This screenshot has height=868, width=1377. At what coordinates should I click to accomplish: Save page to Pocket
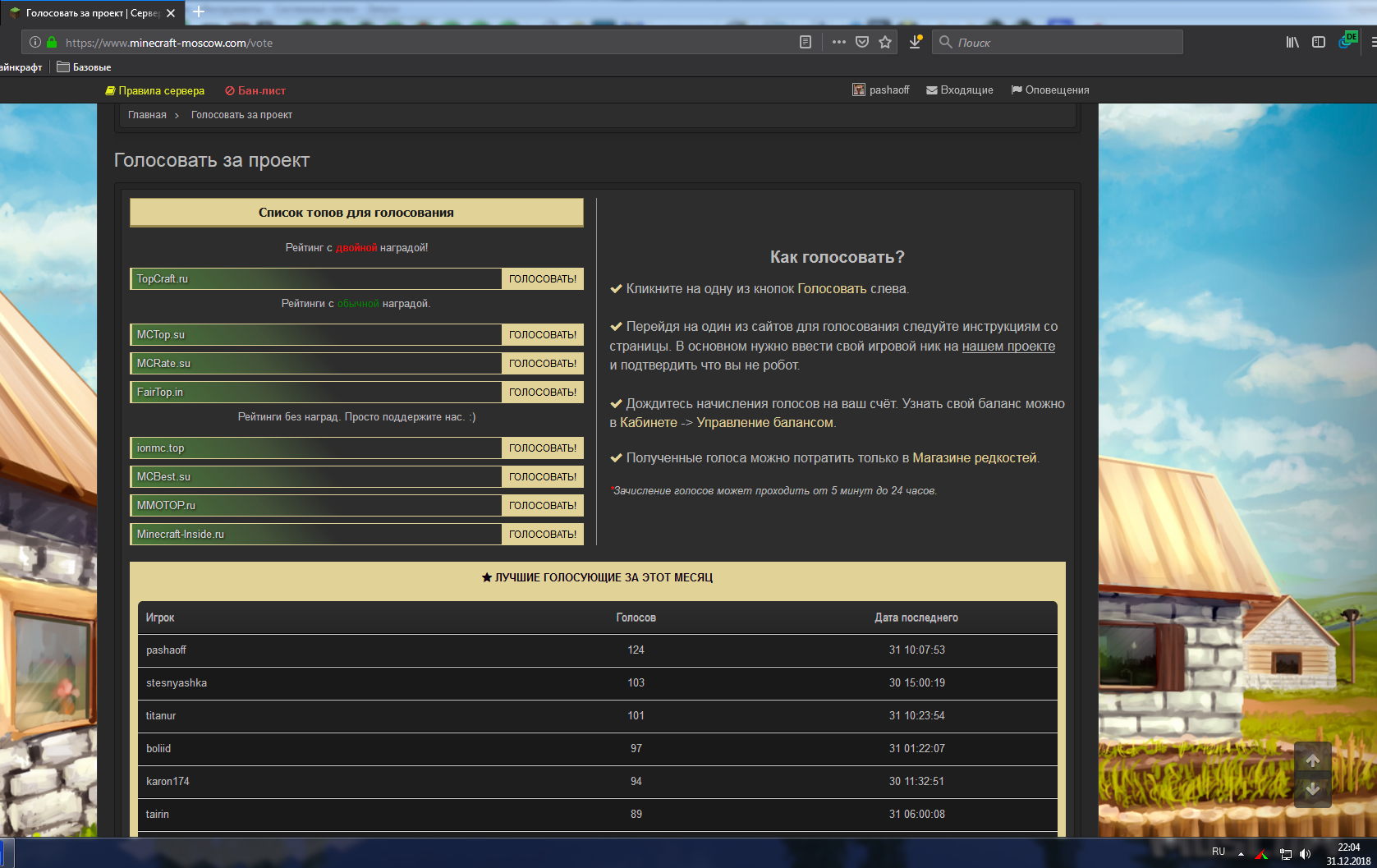[862, 42]
